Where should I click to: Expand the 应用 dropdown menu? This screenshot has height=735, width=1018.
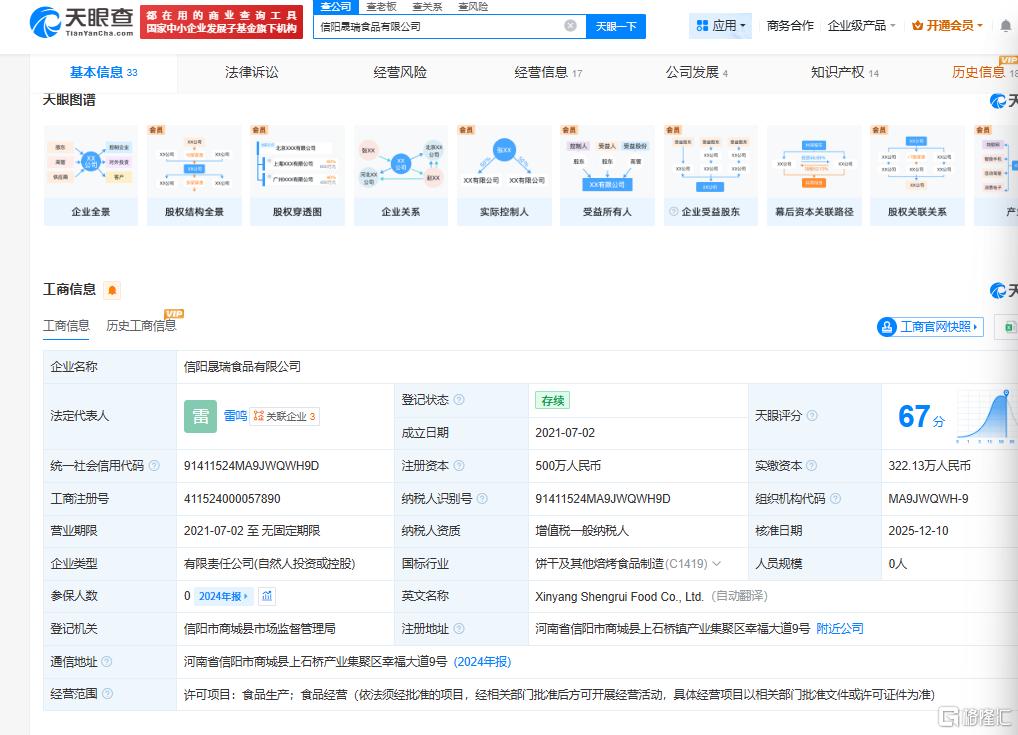720,26
